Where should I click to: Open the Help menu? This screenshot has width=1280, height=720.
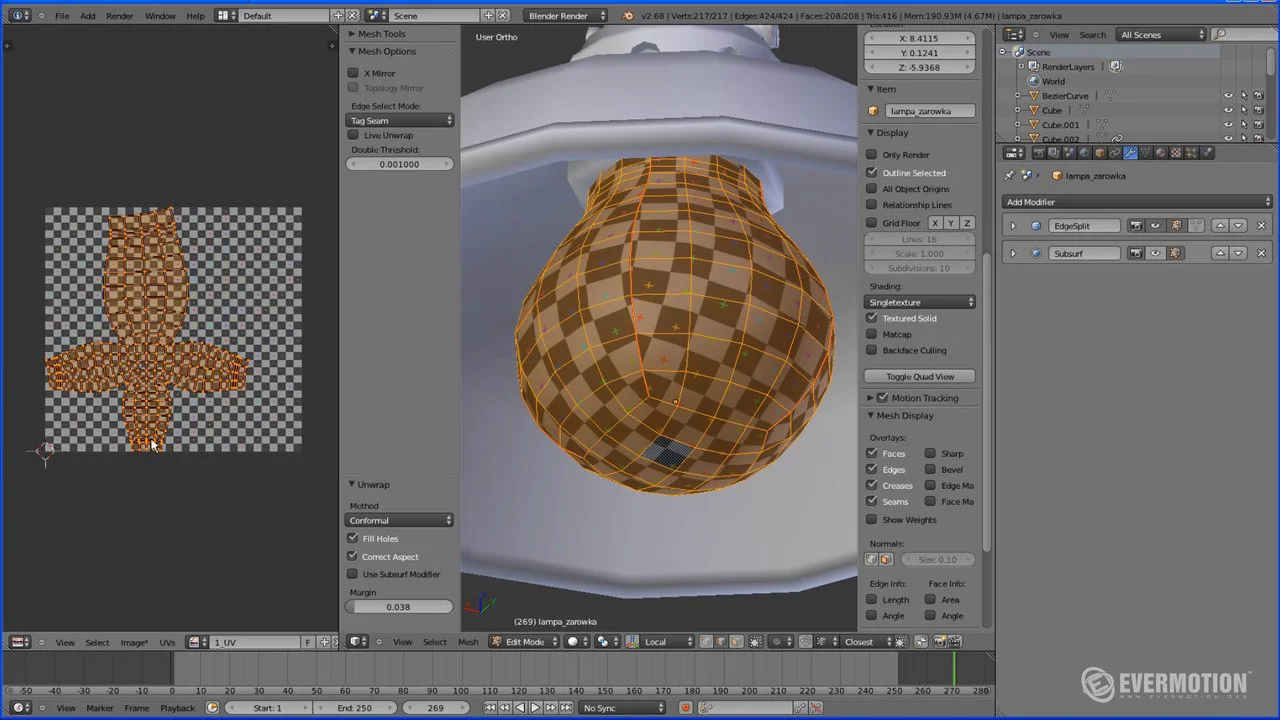195,16
